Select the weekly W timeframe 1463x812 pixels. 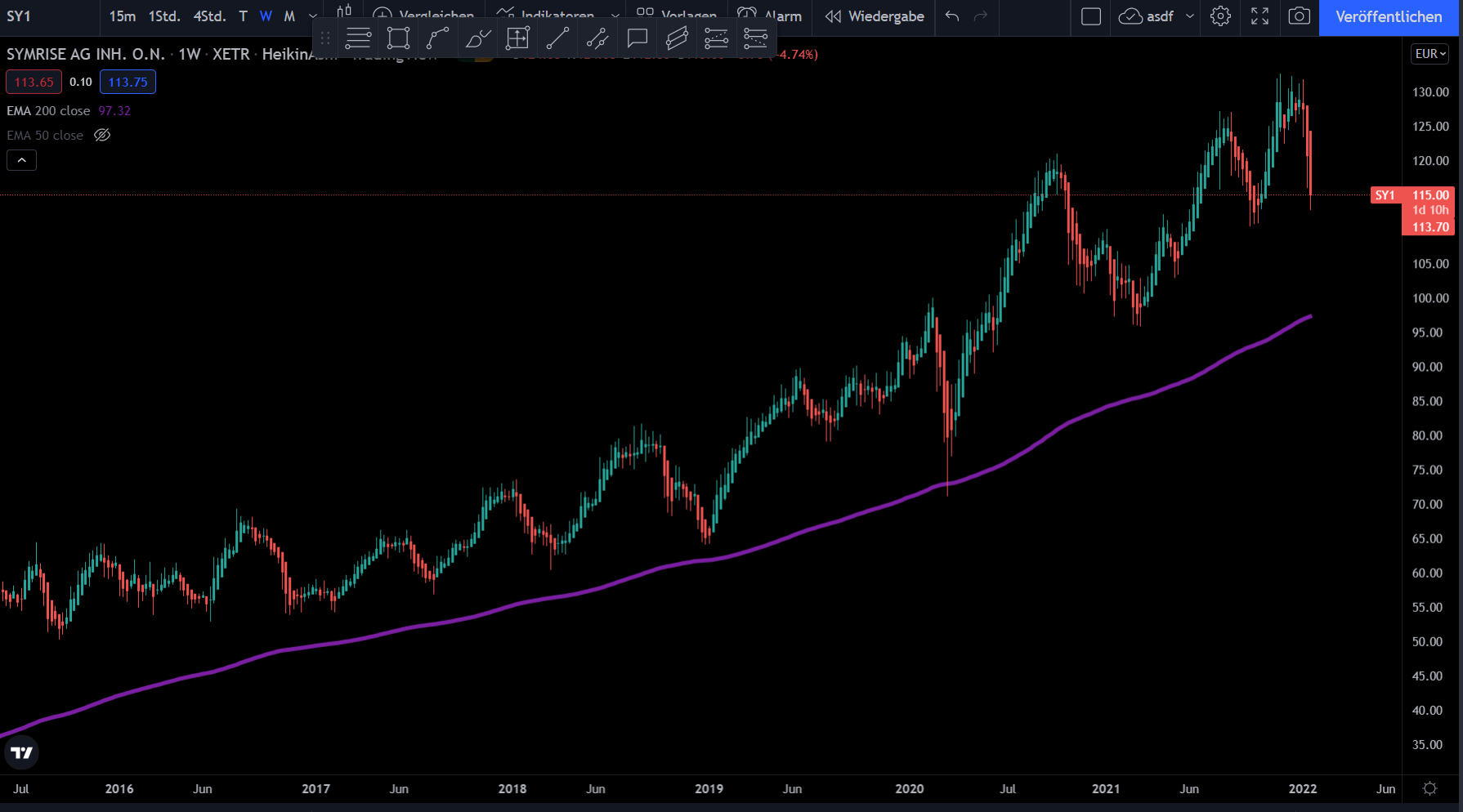[x=266, y=16]
